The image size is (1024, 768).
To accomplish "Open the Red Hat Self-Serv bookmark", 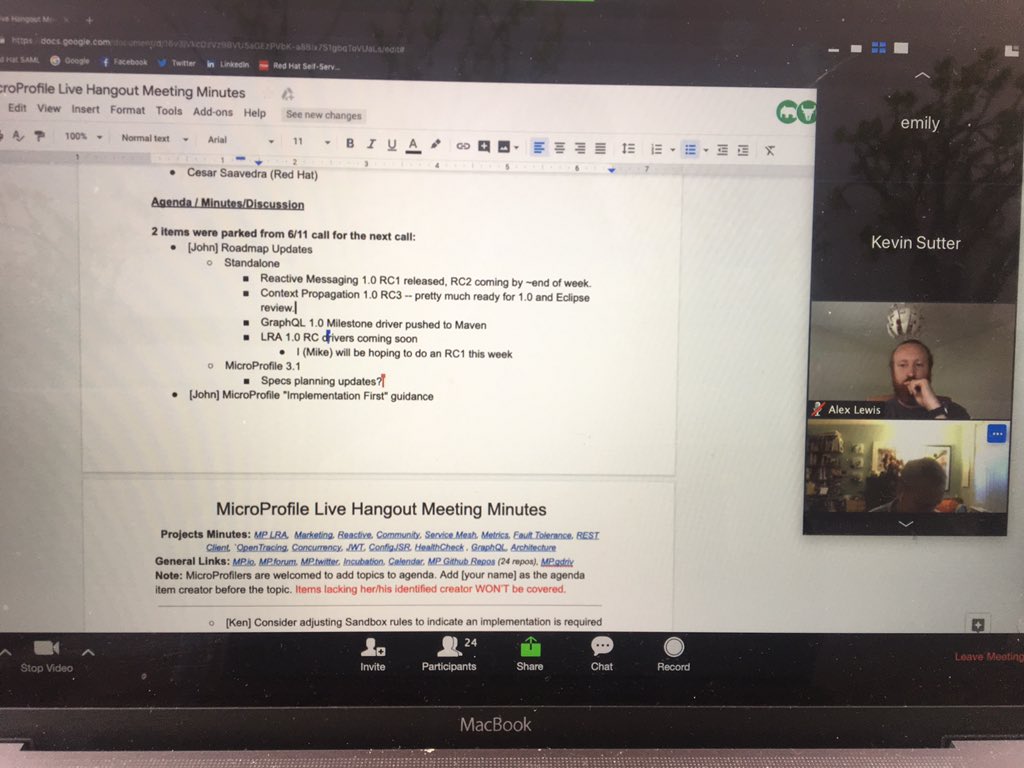I will click(299, 65).
